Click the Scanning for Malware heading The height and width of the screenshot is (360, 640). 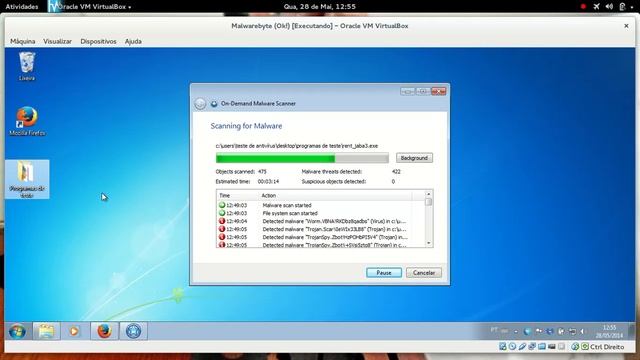pyautogui.click(x=246, y=126)
